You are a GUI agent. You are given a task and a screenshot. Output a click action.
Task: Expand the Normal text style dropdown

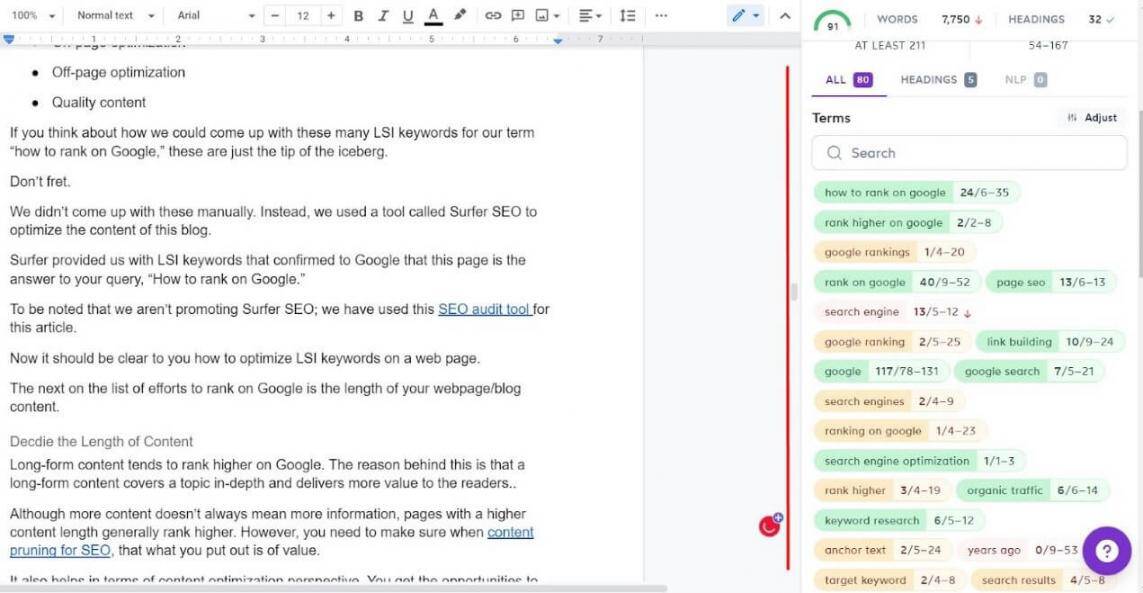(116, 16)
